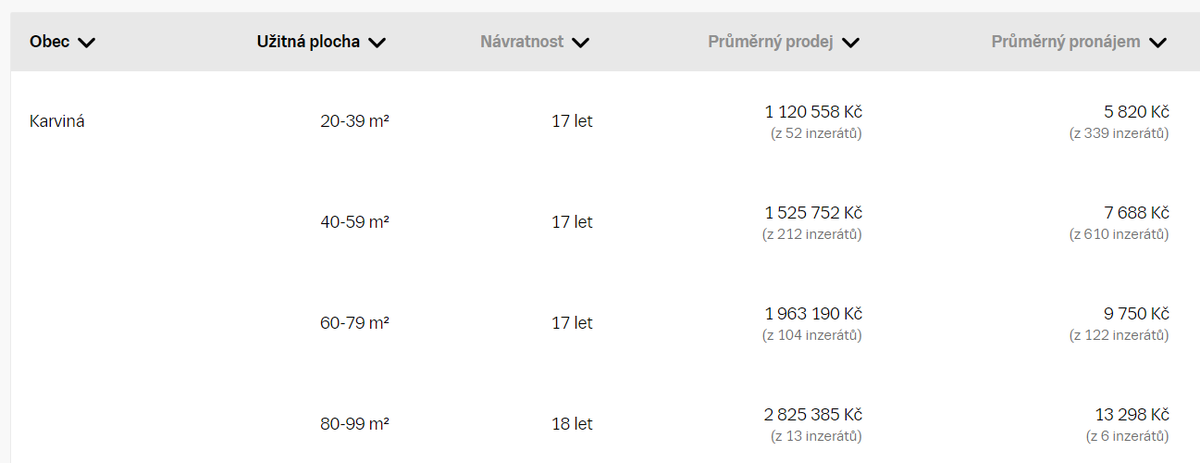Open the Průměrný prodej sort arrow

(851, 43)
